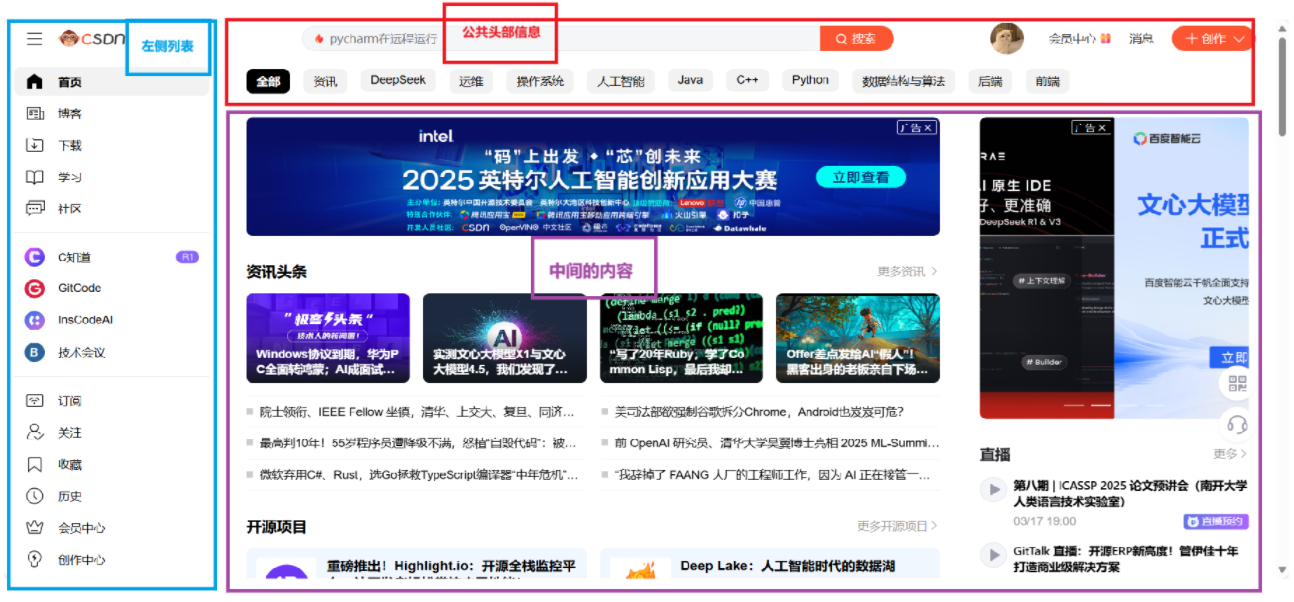Close the right side 广告 panel
The image size is (1294, 602).
[1103, 128]
